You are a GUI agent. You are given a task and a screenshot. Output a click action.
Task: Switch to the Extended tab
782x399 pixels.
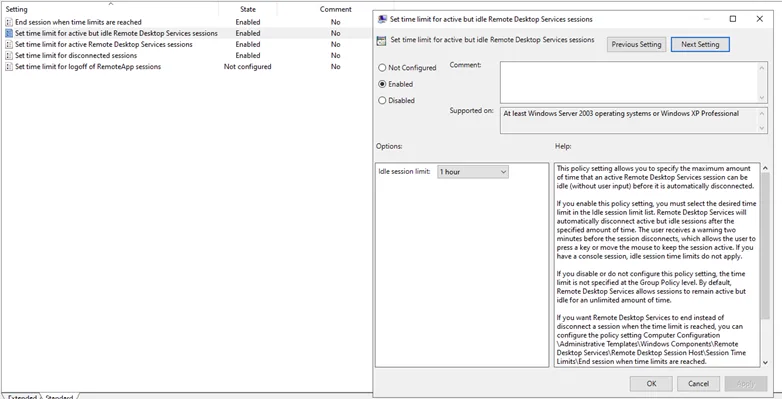pyautogui.click(x=22, y=397)
